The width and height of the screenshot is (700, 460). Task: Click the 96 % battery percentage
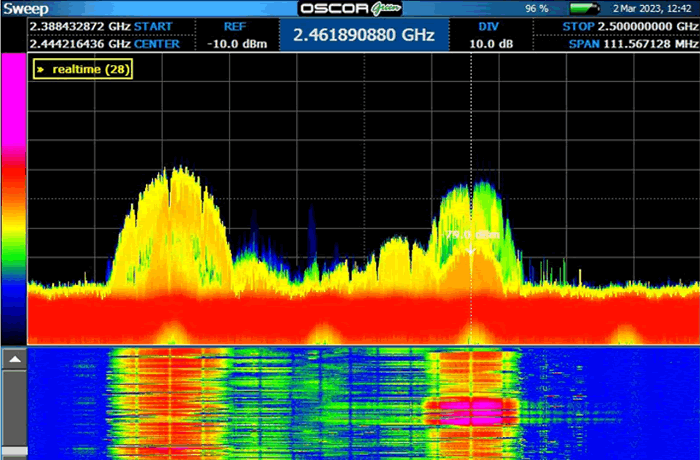(534, 8)
